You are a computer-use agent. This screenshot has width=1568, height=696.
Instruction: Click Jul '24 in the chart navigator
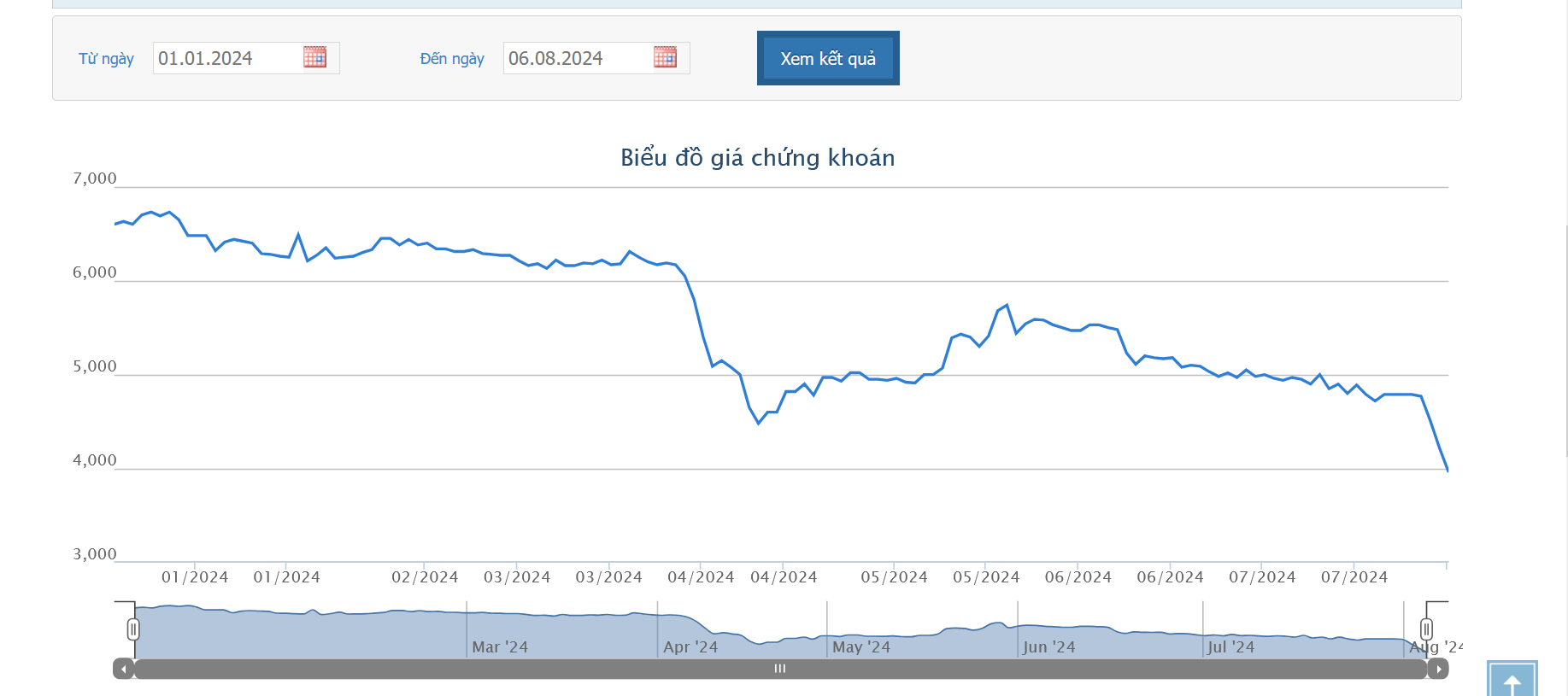1230,647
